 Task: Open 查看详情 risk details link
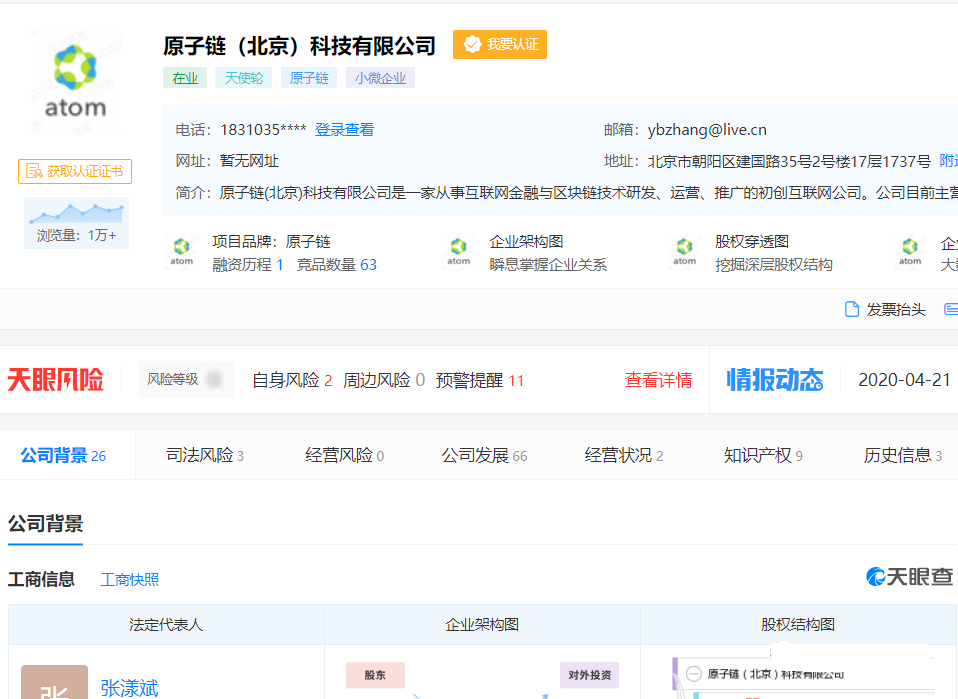(x=658, y=380)
